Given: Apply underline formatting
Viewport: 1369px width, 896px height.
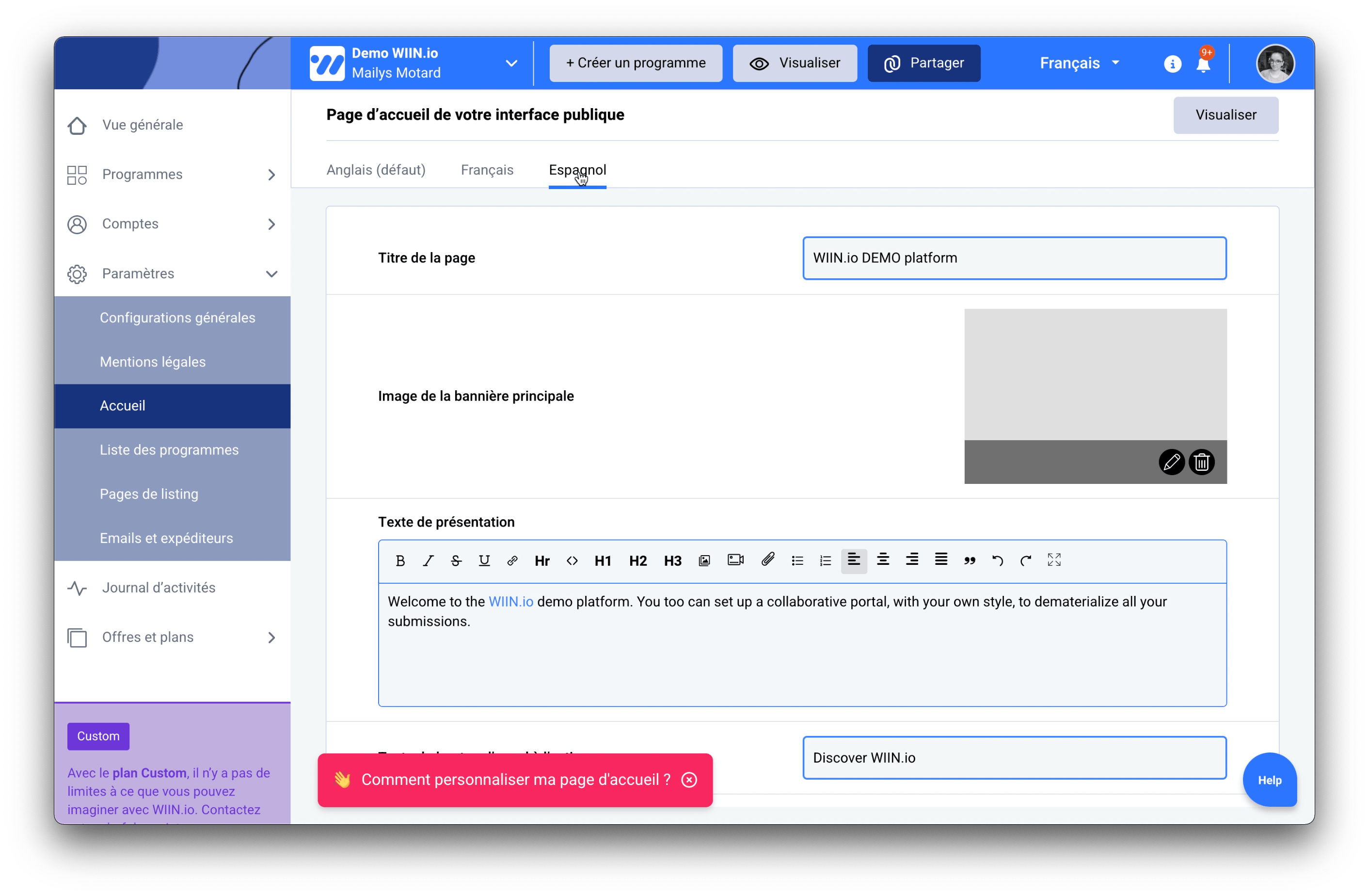Looking at the screenshot, I should (x=484, y=561).
